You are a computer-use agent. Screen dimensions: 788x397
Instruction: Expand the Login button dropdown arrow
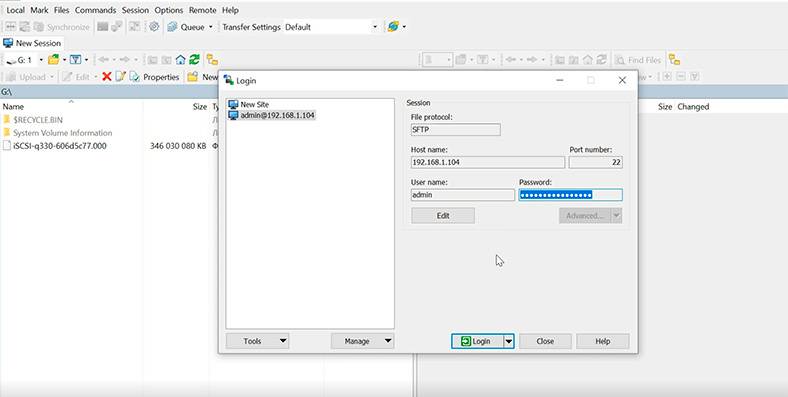509,341
